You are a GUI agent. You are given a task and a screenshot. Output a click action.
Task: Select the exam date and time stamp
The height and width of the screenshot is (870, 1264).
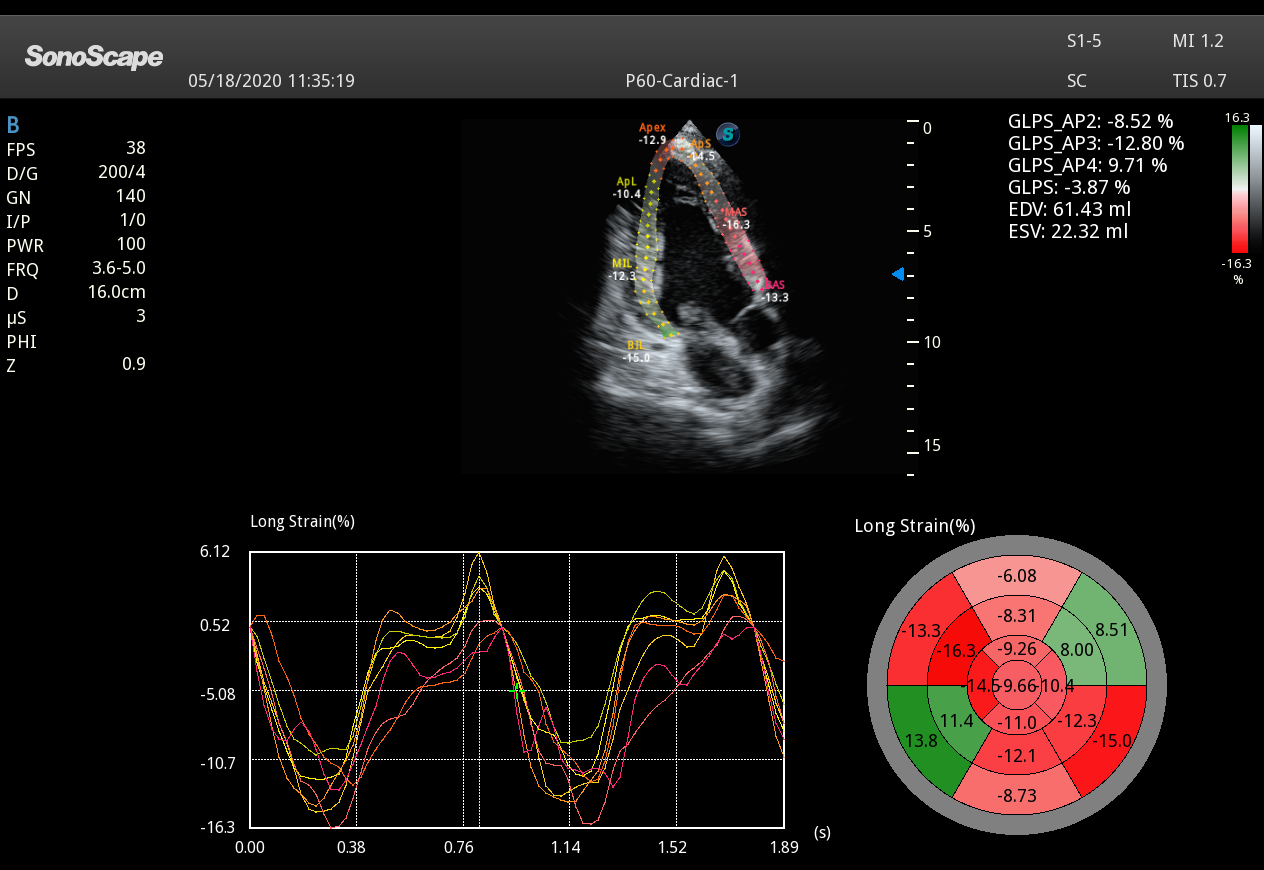[x=271, y=81]
